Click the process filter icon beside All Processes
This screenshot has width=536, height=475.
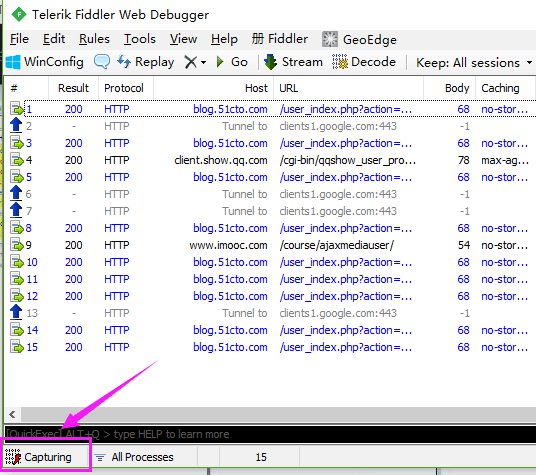point(100,457)
